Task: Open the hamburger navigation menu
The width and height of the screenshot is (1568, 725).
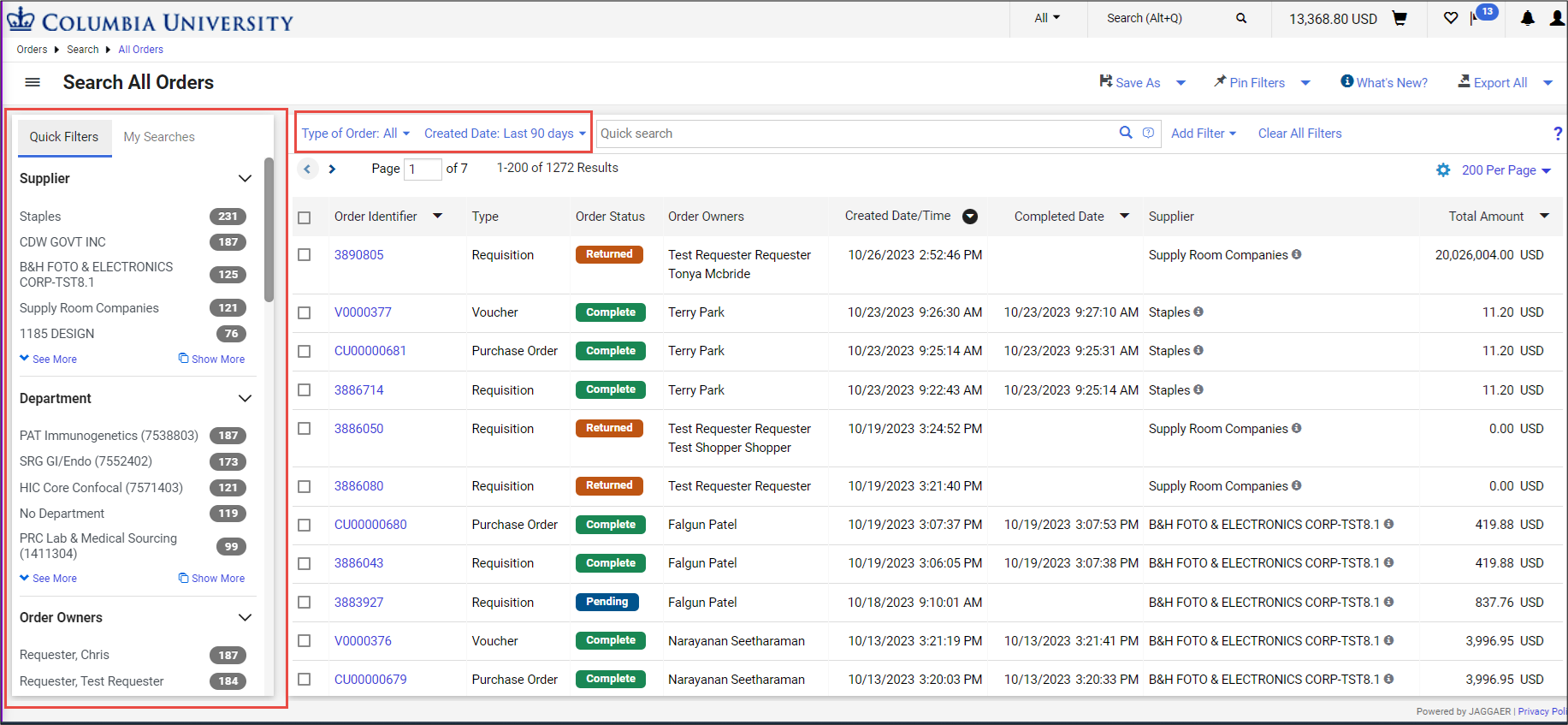Action: (33, 82)
